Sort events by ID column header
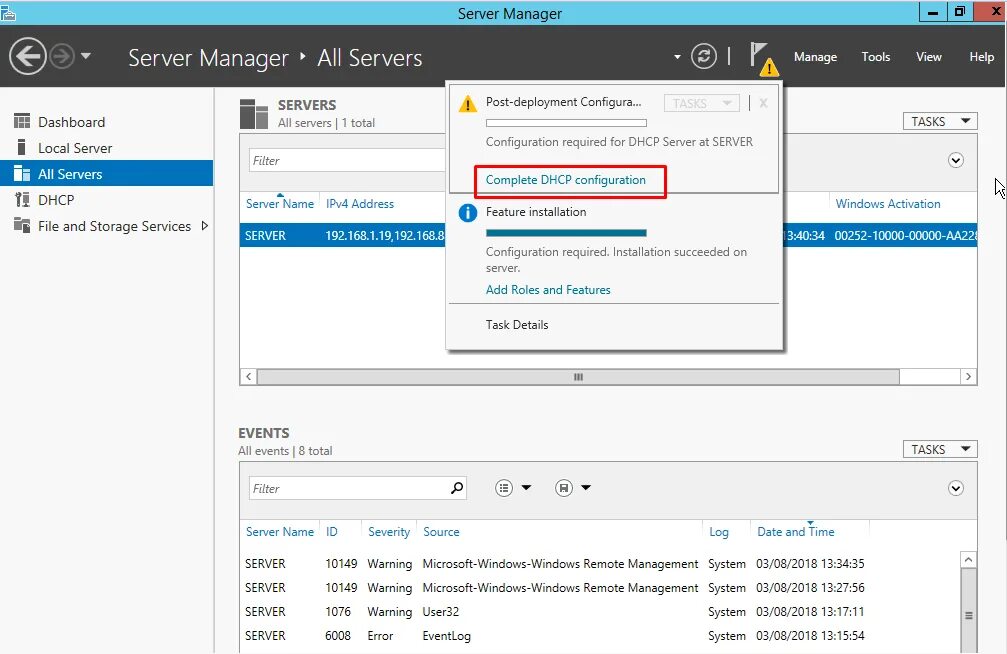This screenshot has height=654, width=1007. coord(331,532)
